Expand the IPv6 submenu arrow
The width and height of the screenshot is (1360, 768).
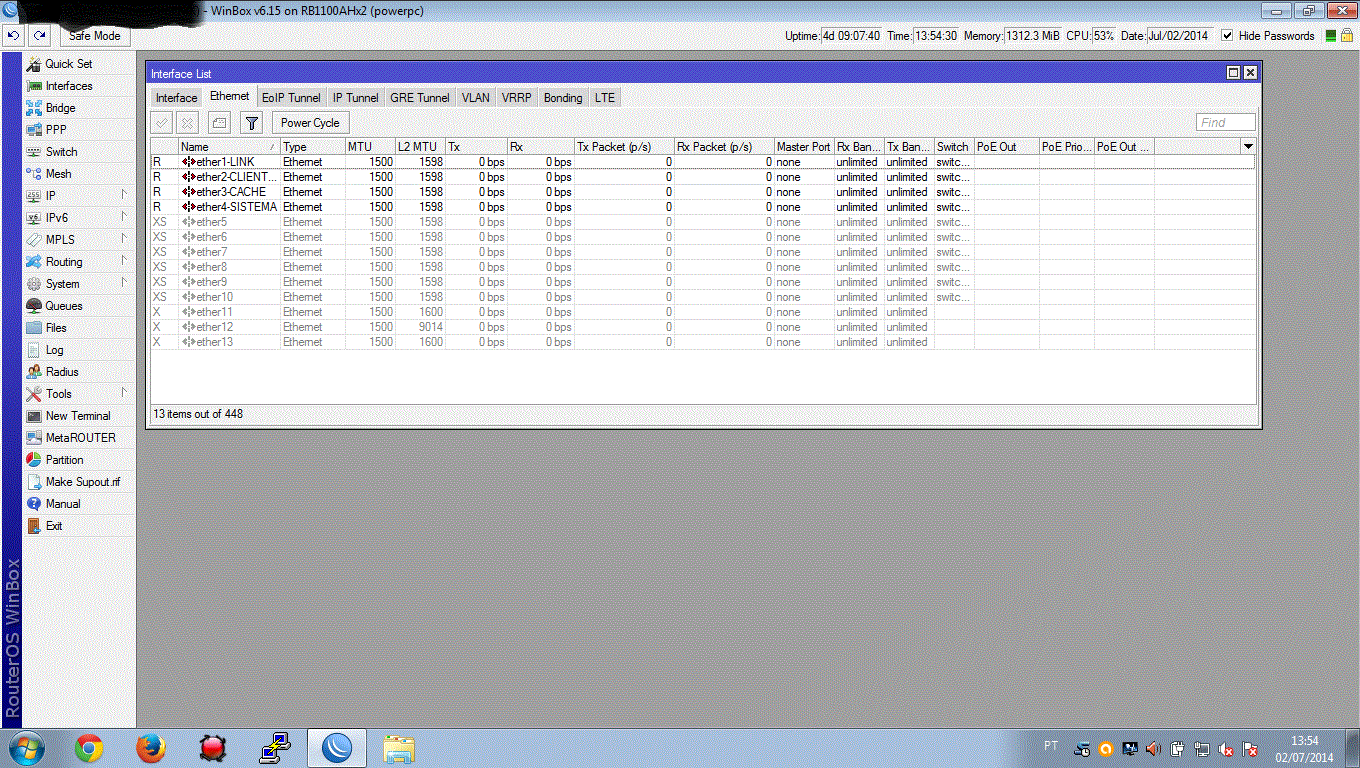point(124,217)
